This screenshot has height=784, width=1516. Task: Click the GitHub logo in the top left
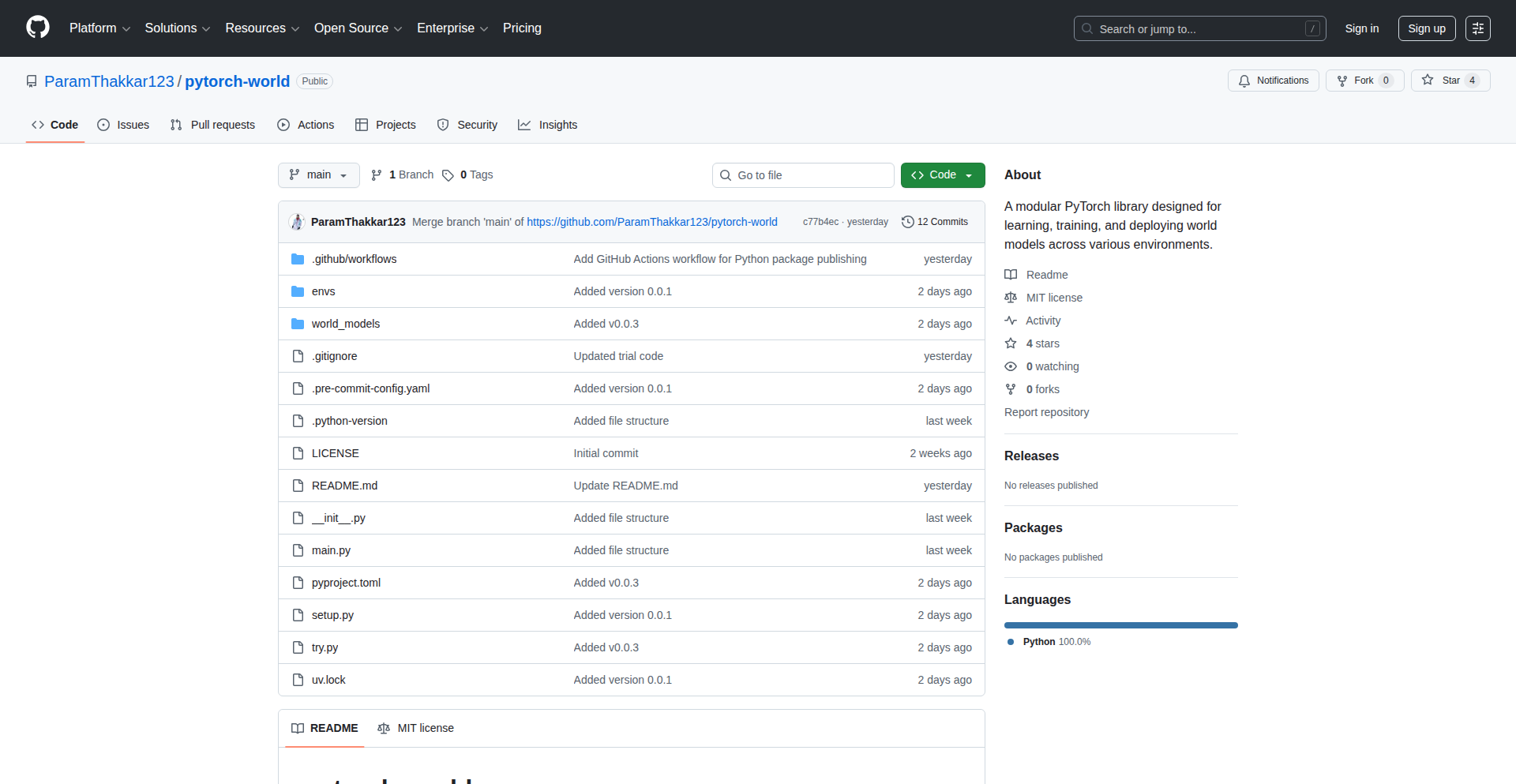click(x=36, y=28)
